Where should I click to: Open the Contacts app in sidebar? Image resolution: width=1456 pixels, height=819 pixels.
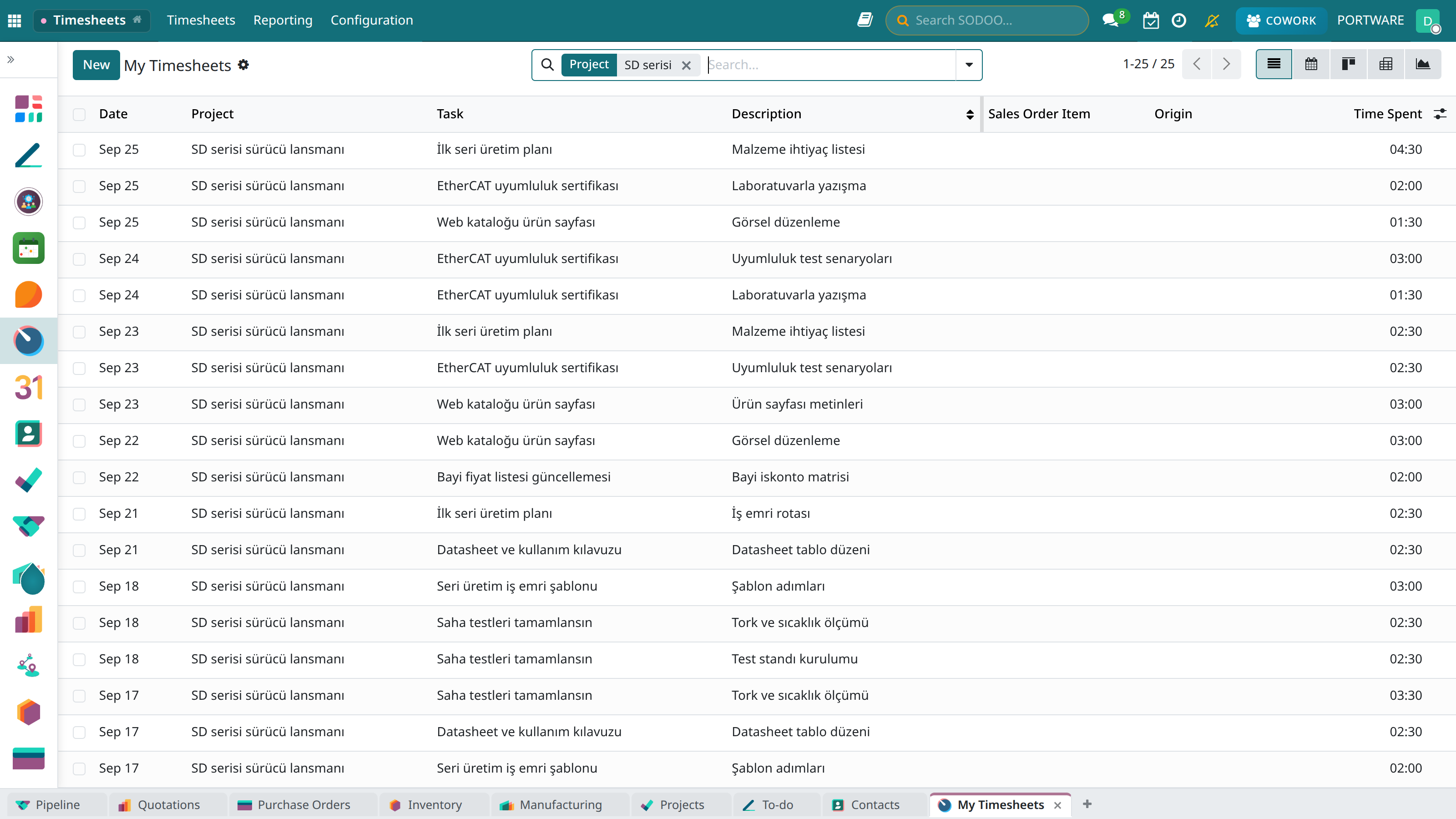pyautogui.click(x=28, y=434)
